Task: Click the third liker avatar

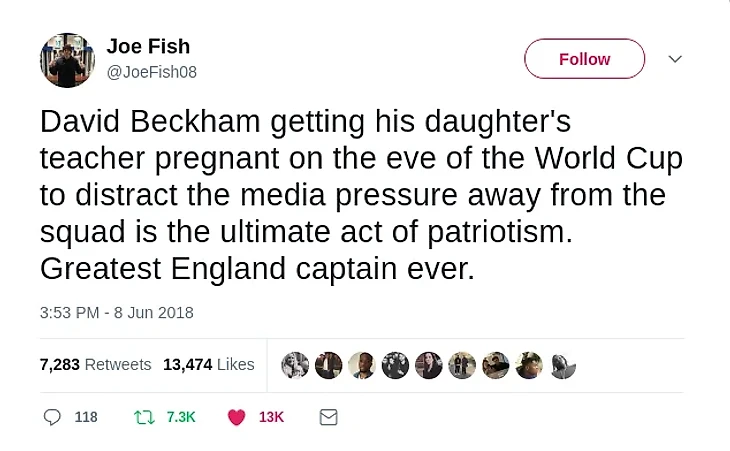Action: 362,365
